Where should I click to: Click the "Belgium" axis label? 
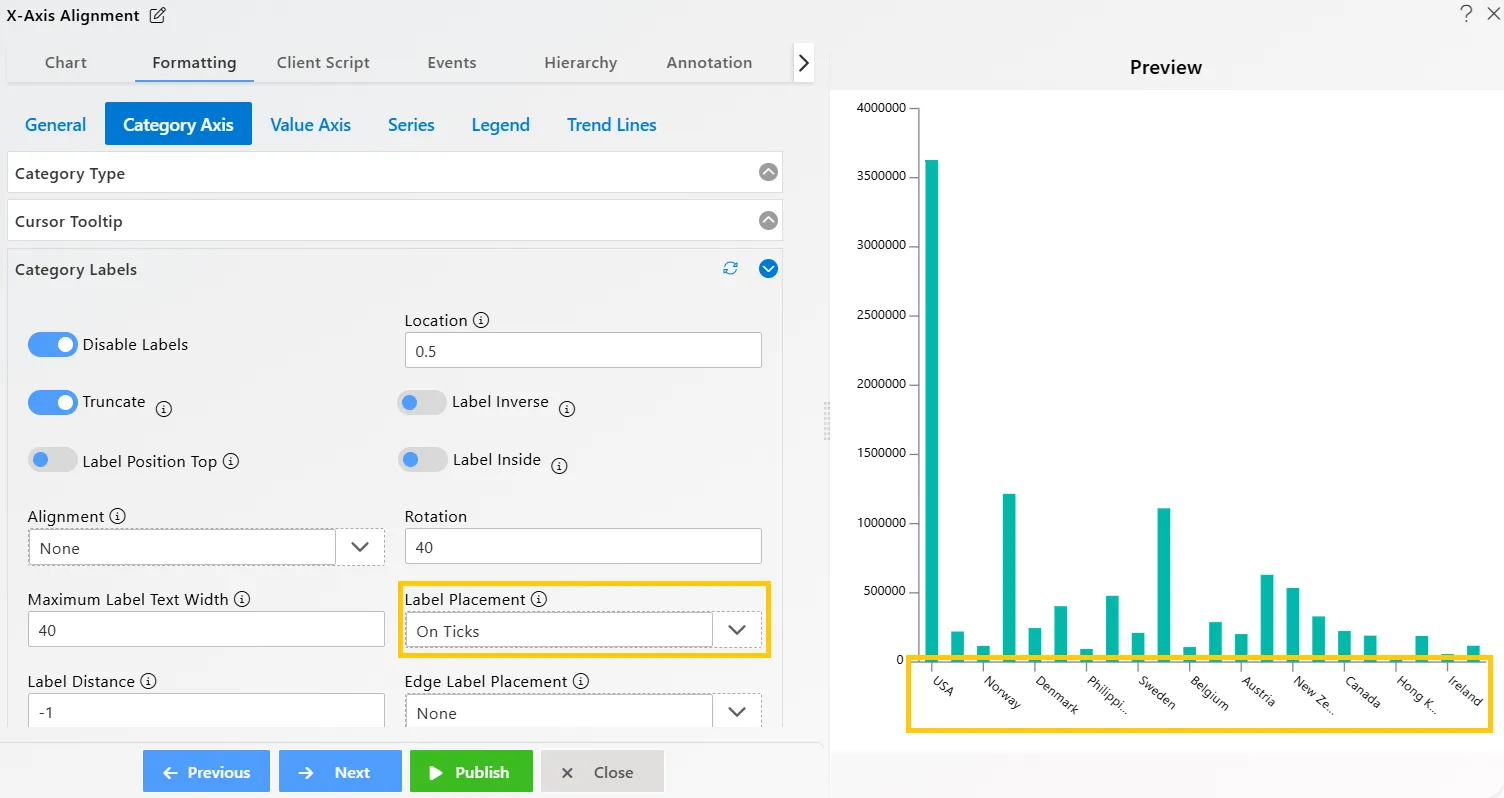(1209, 692)
